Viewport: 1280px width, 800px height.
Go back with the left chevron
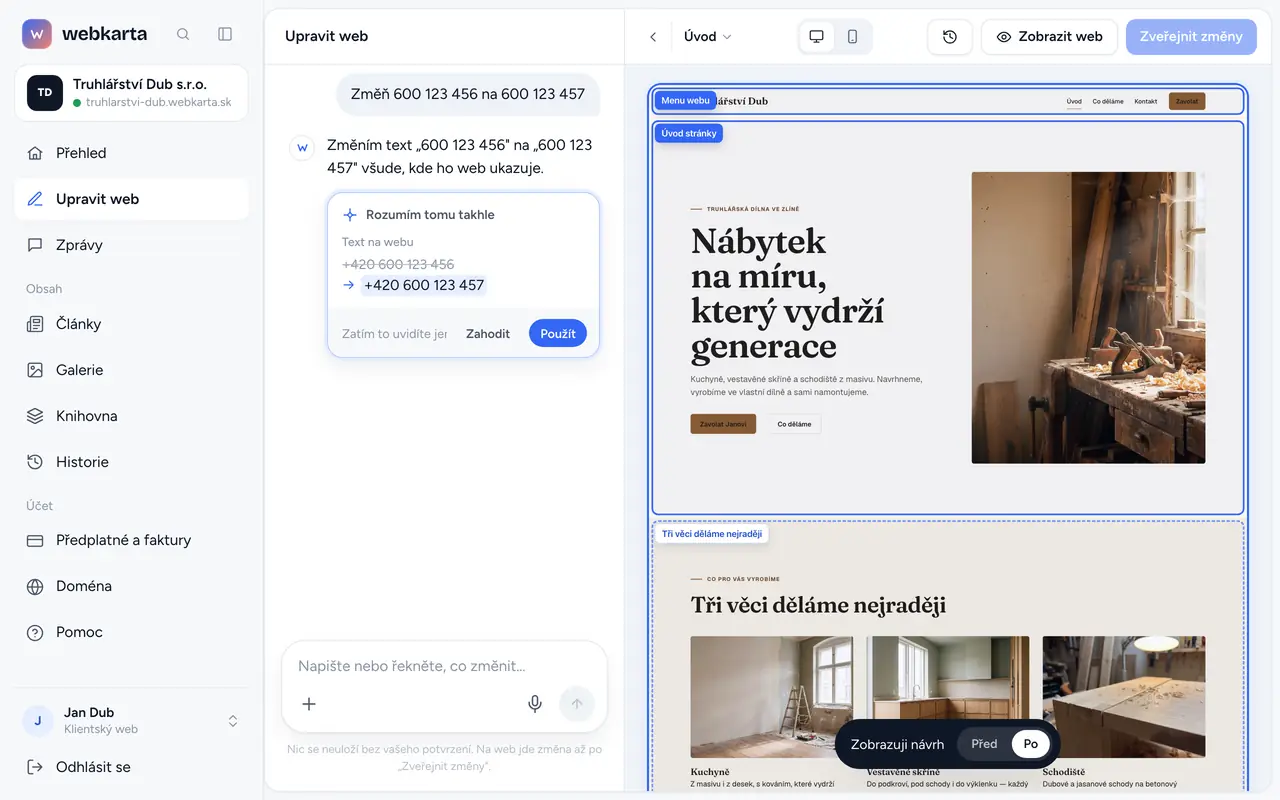pos(653,36)
